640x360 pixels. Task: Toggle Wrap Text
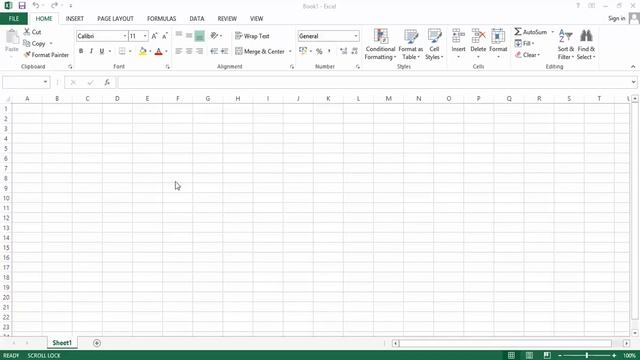coord(252,36)
